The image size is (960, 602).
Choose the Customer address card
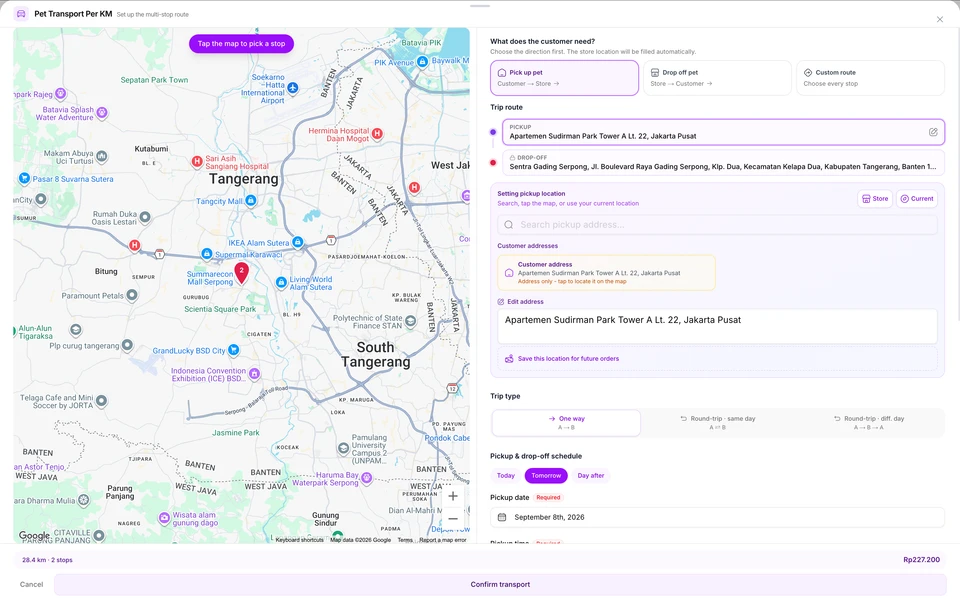[606, 273]
